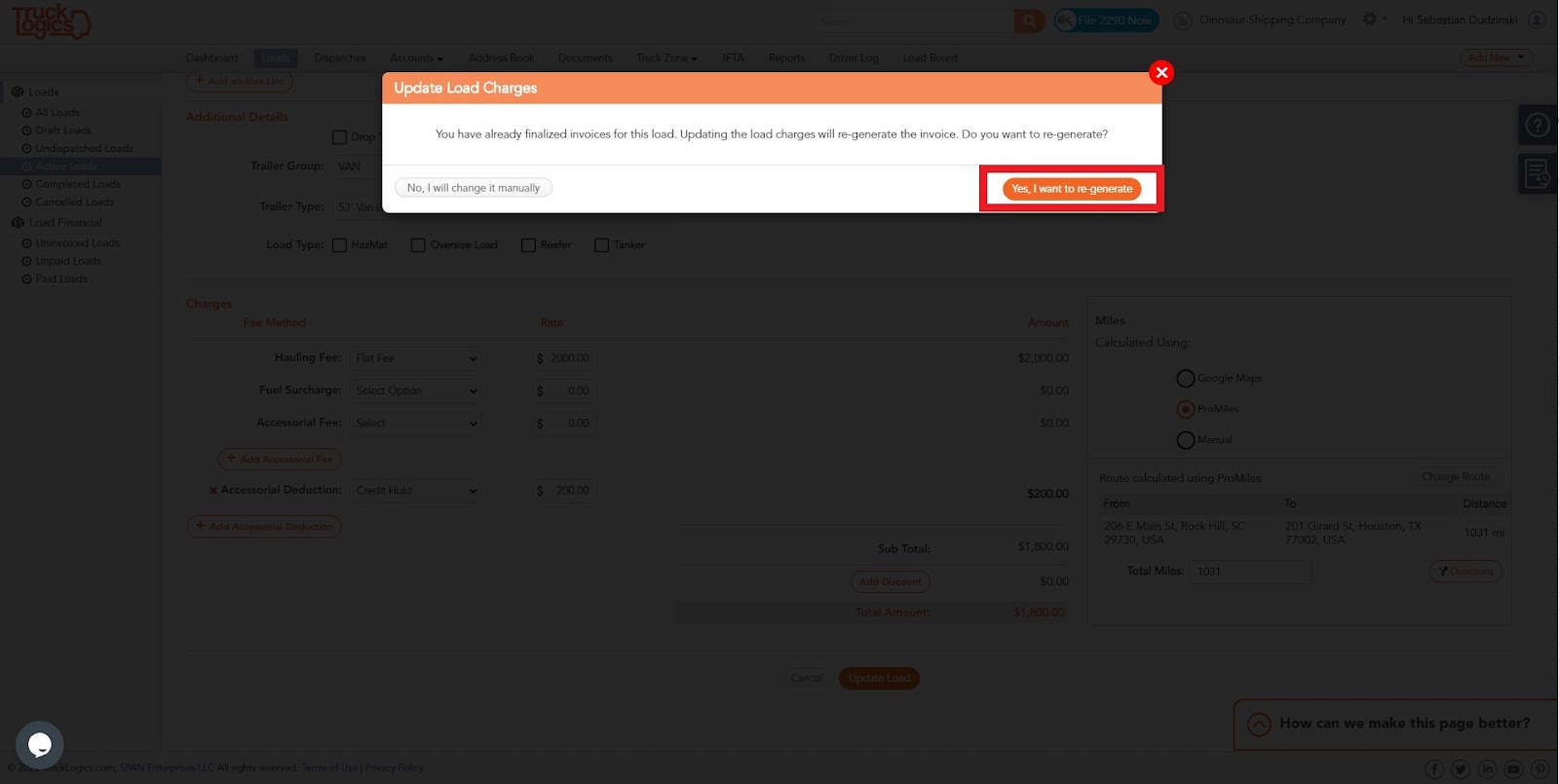This screenshot has height=784, width=1559.
Task: Open the Documents tab
Action: (x=586, y=58)
